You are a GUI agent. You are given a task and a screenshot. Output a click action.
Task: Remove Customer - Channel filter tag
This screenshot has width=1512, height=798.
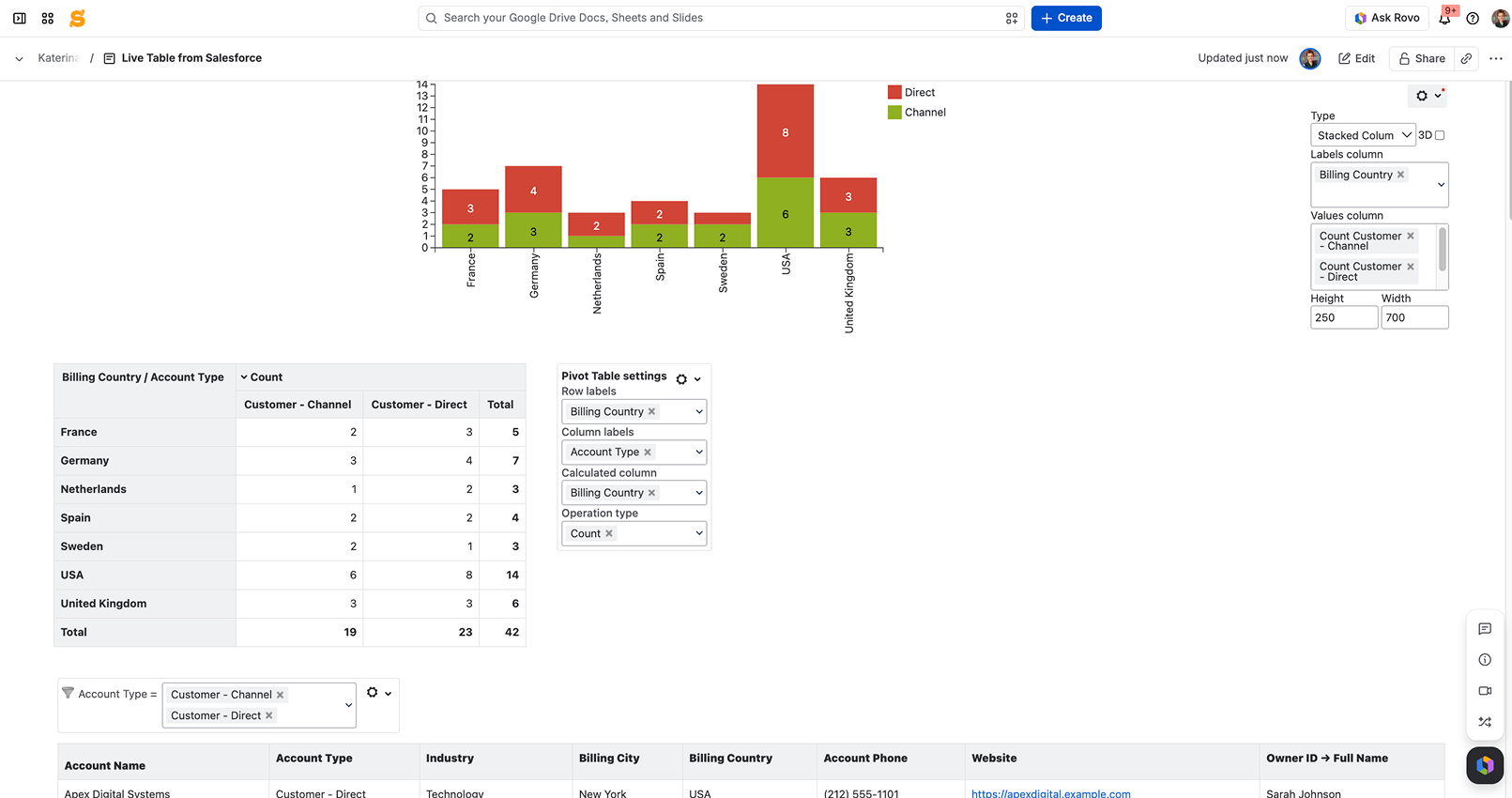280,695
